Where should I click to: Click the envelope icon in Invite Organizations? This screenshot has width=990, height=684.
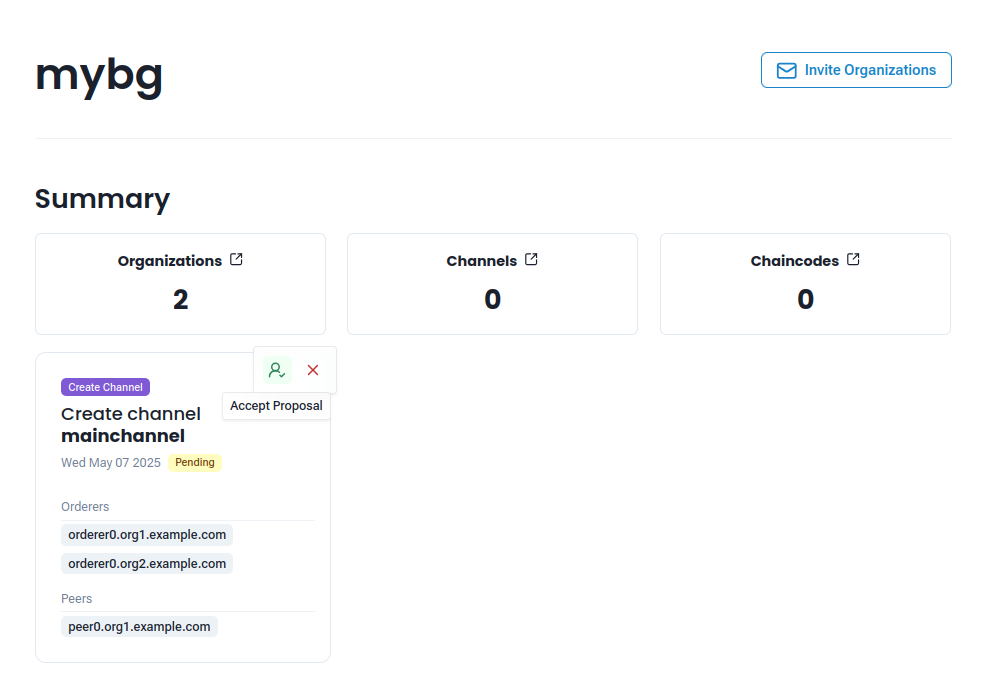coord(786,70)
